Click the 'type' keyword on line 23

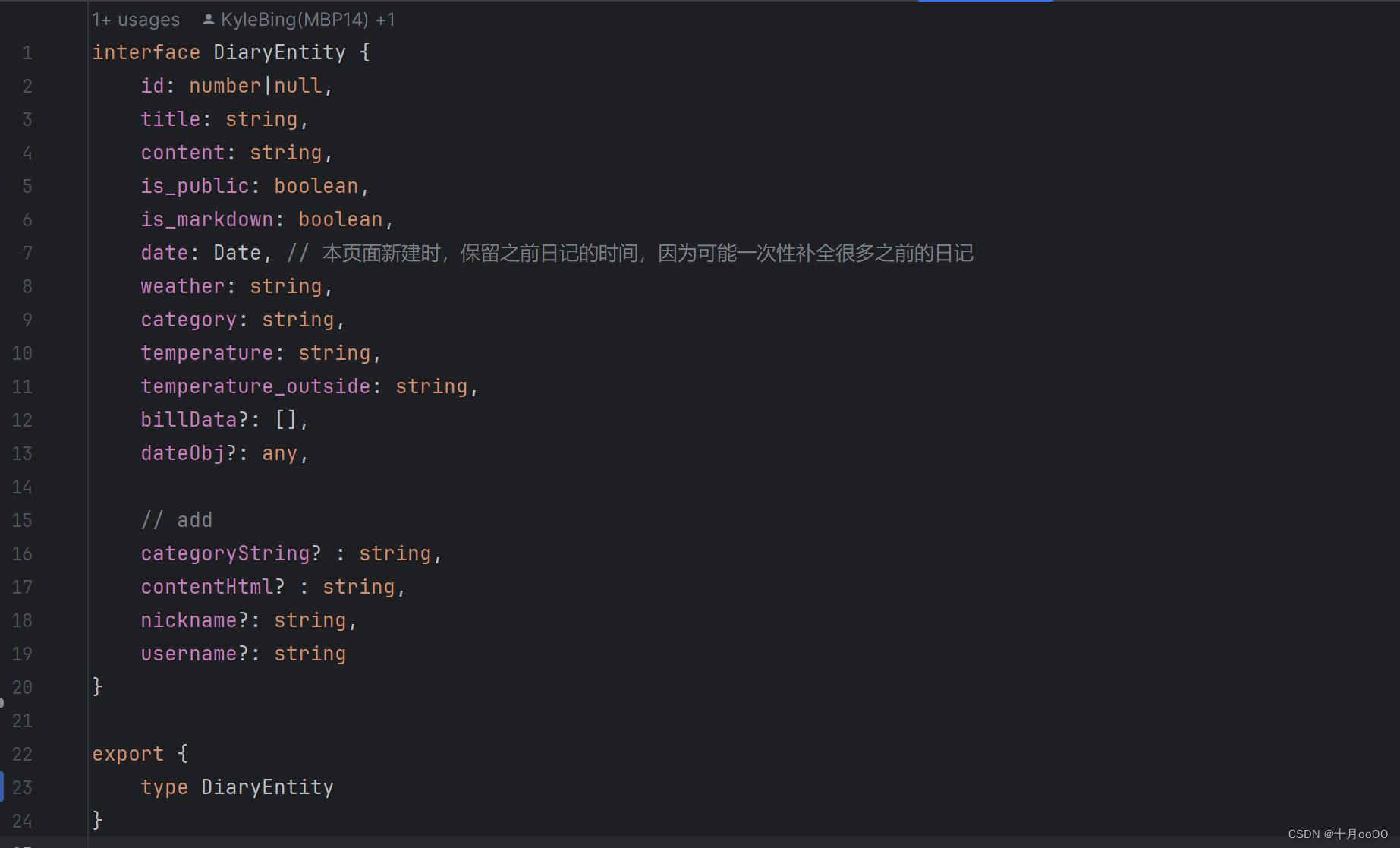165,787
